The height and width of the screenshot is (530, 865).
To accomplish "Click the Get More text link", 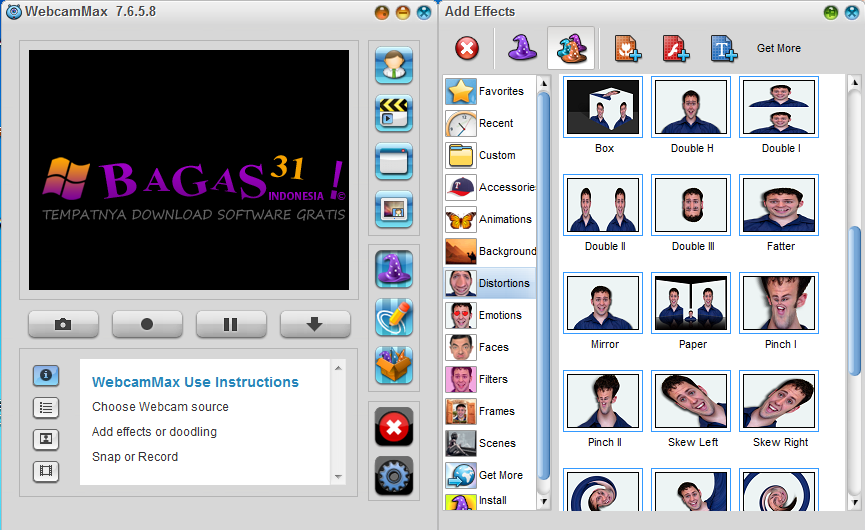I will click(x=778, y=49).
